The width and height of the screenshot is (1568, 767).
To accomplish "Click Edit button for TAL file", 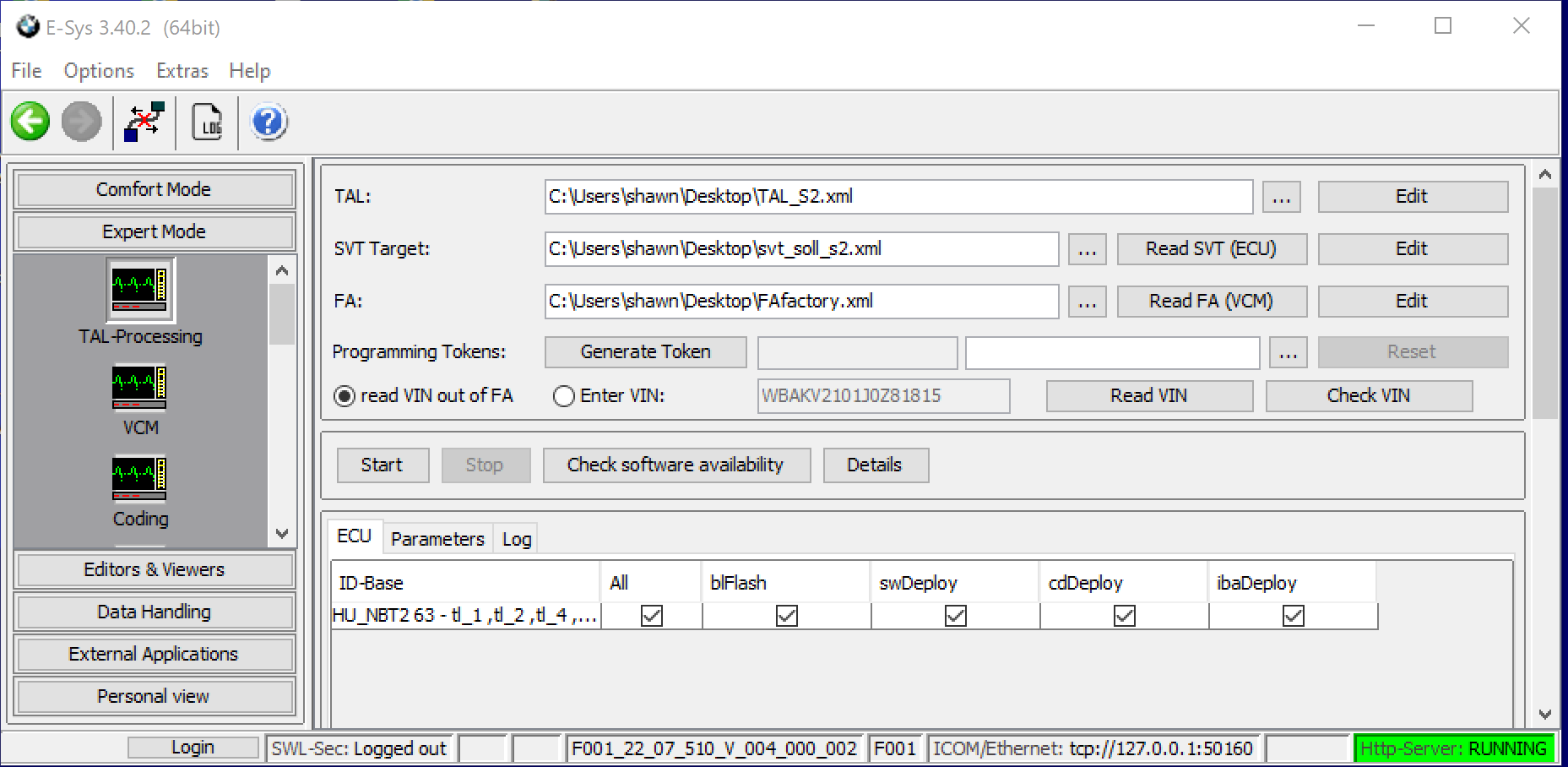I will (x=1413, y=197).
